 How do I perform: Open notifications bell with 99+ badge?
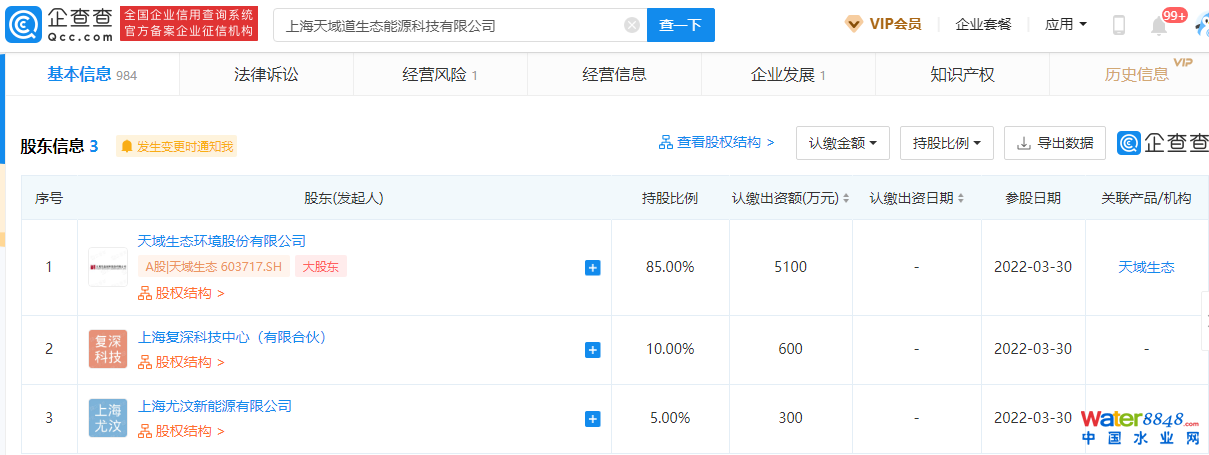[1159, 26]
